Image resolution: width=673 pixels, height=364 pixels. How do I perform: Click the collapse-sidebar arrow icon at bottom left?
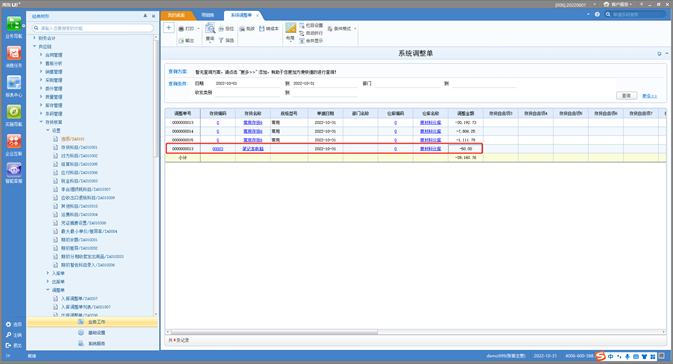8,355
